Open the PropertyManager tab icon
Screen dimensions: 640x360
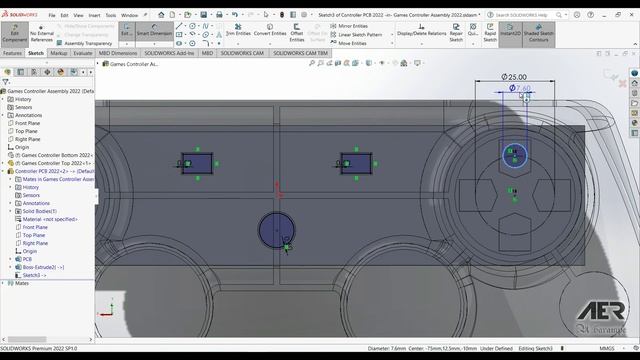click(20, 72)
